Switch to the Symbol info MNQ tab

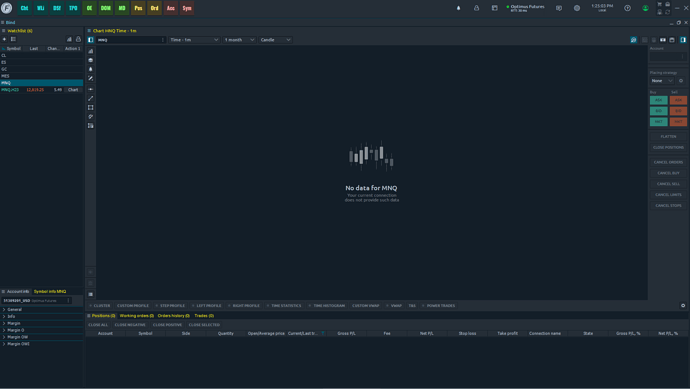[50, 291]
